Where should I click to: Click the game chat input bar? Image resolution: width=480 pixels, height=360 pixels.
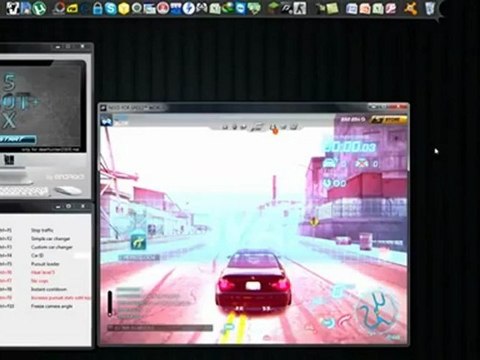pyautogui.click(x=160, y=328)
